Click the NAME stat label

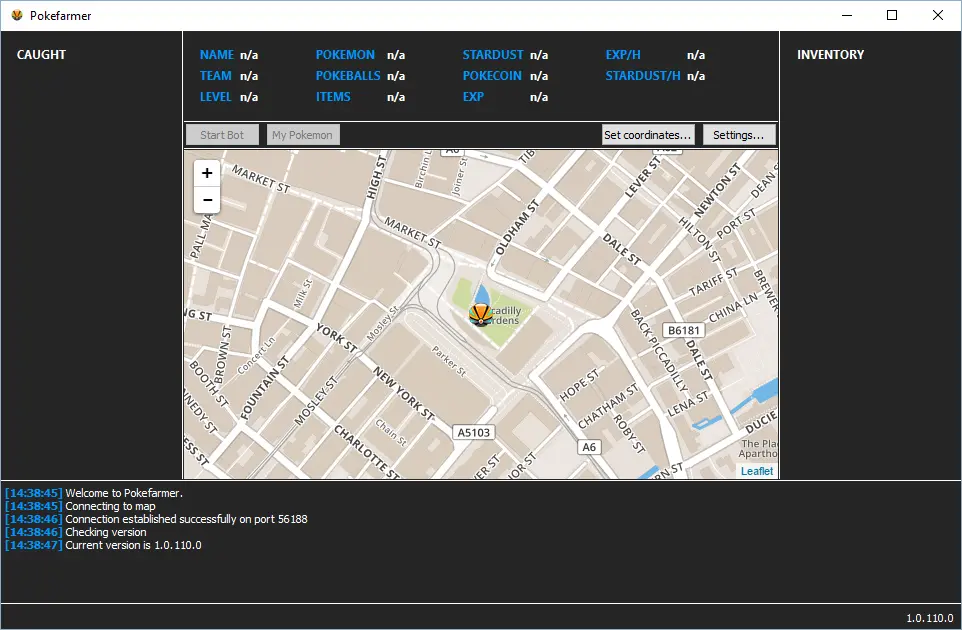pyautogui.click(x=217, y=55)
